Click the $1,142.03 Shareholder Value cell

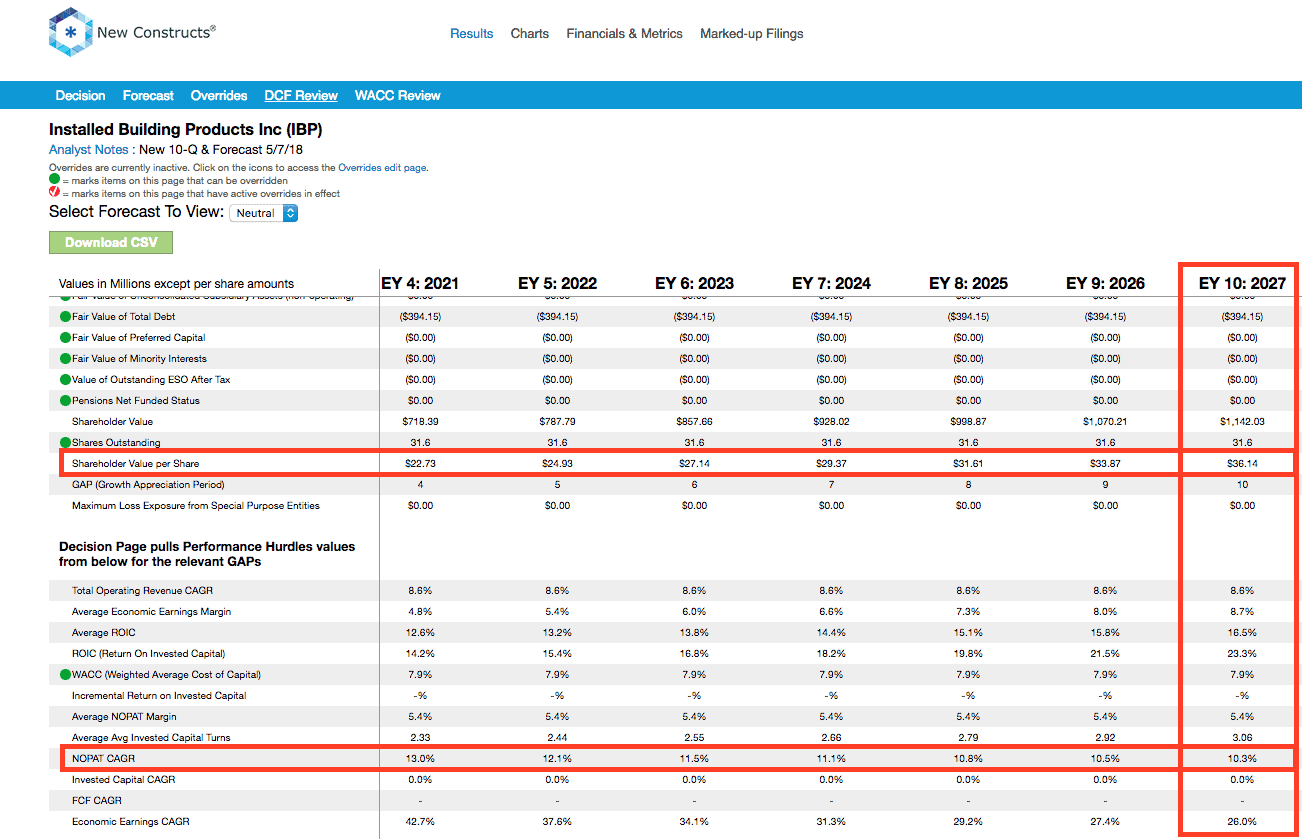(1242, 421)
